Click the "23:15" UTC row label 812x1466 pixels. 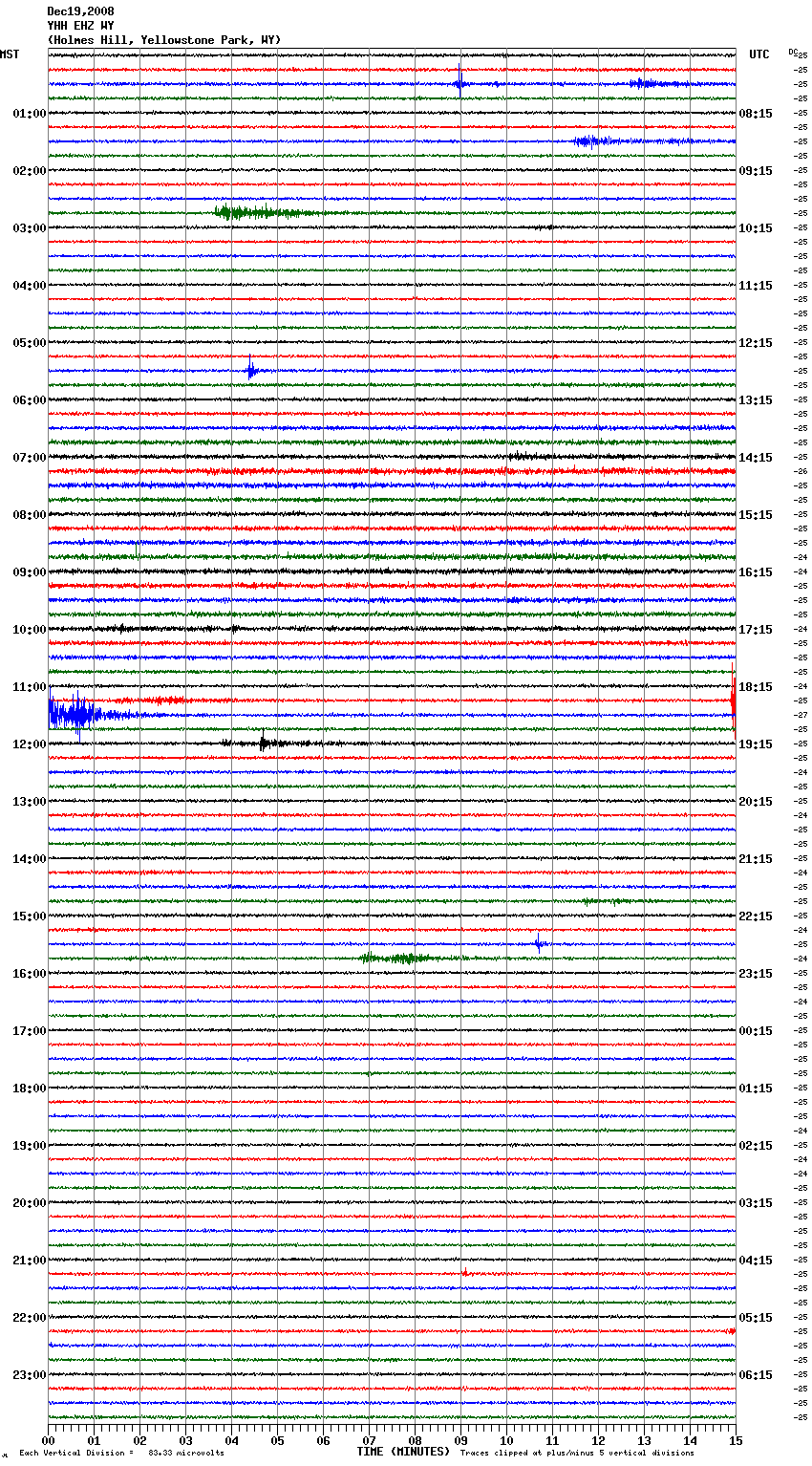click(756, 974)
